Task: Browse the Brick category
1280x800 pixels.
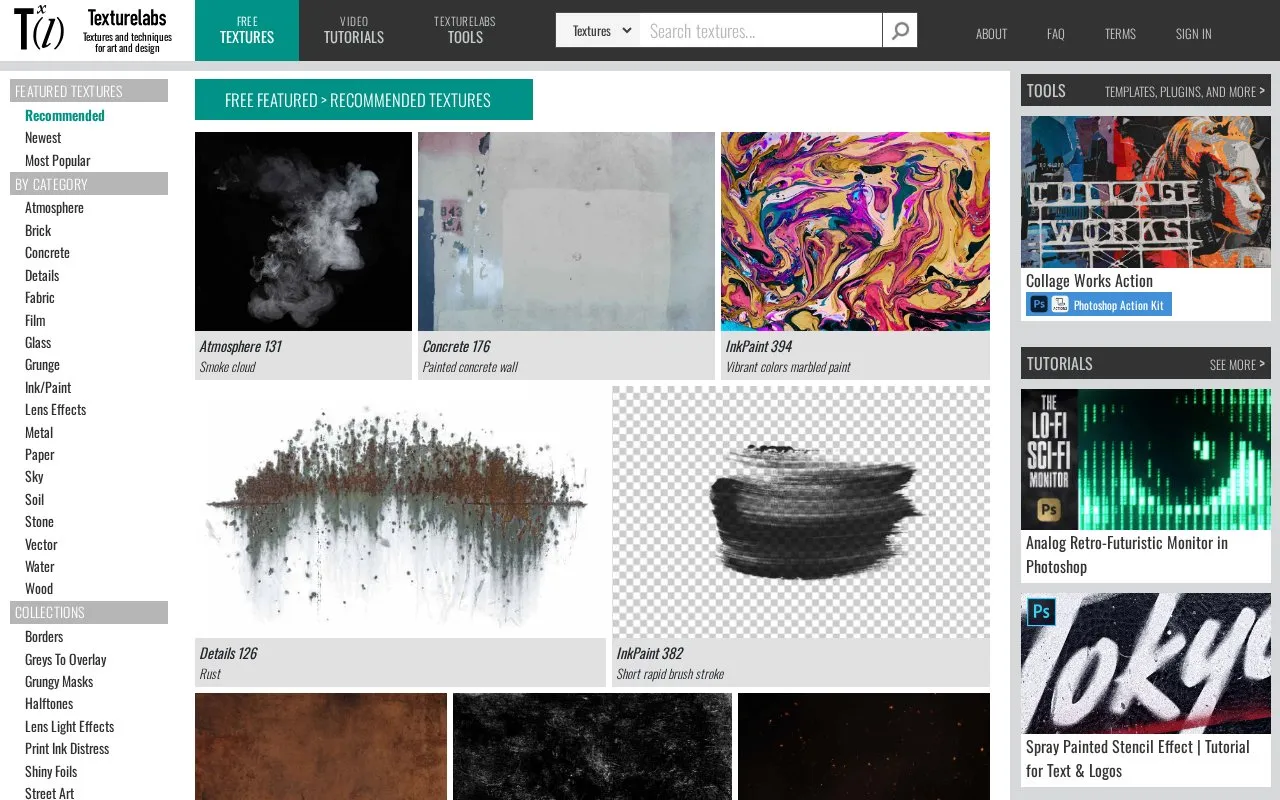Action: pyautogui.click(x=38, y=231)
